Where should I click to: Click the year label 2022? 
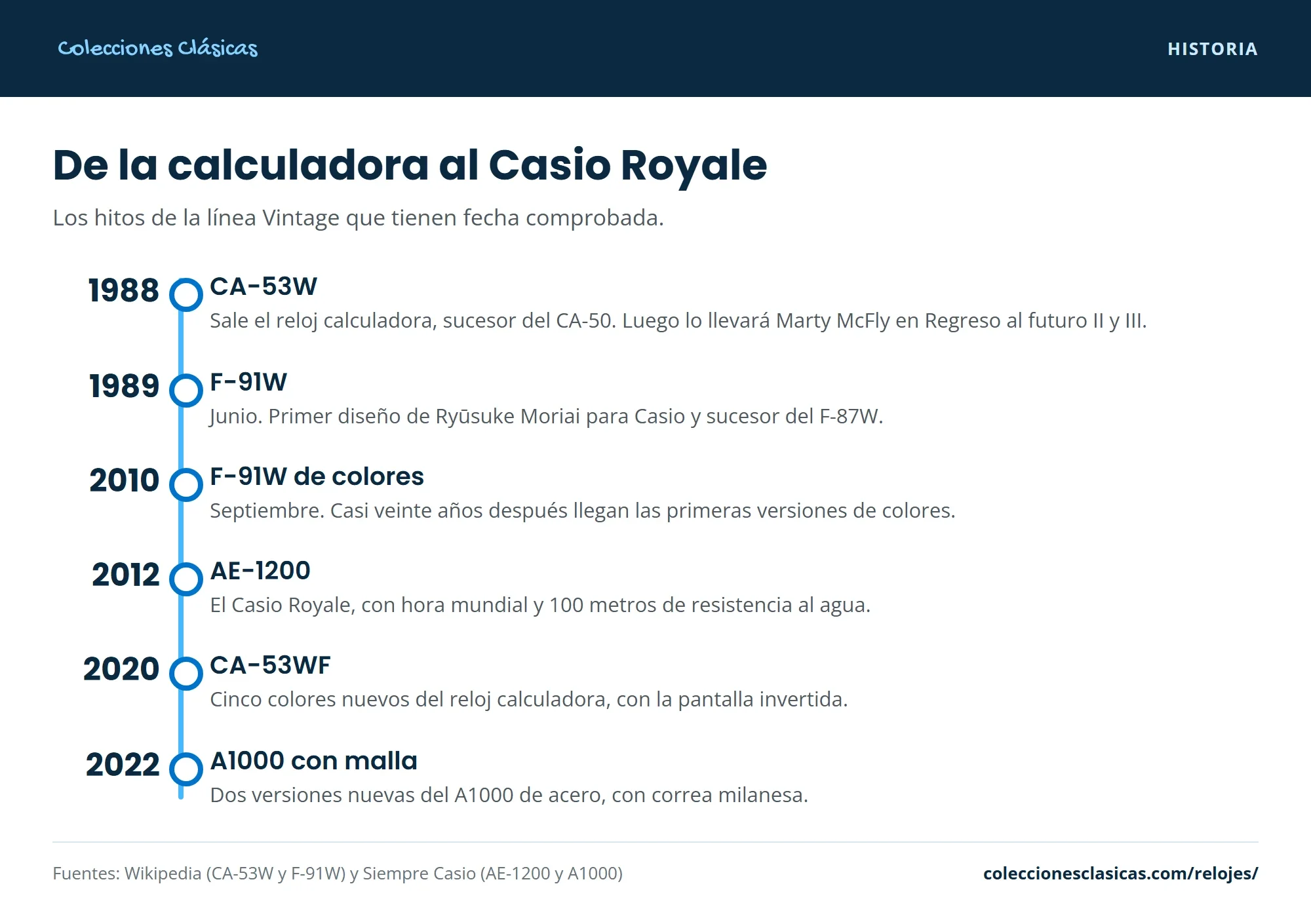click(123, 765)
